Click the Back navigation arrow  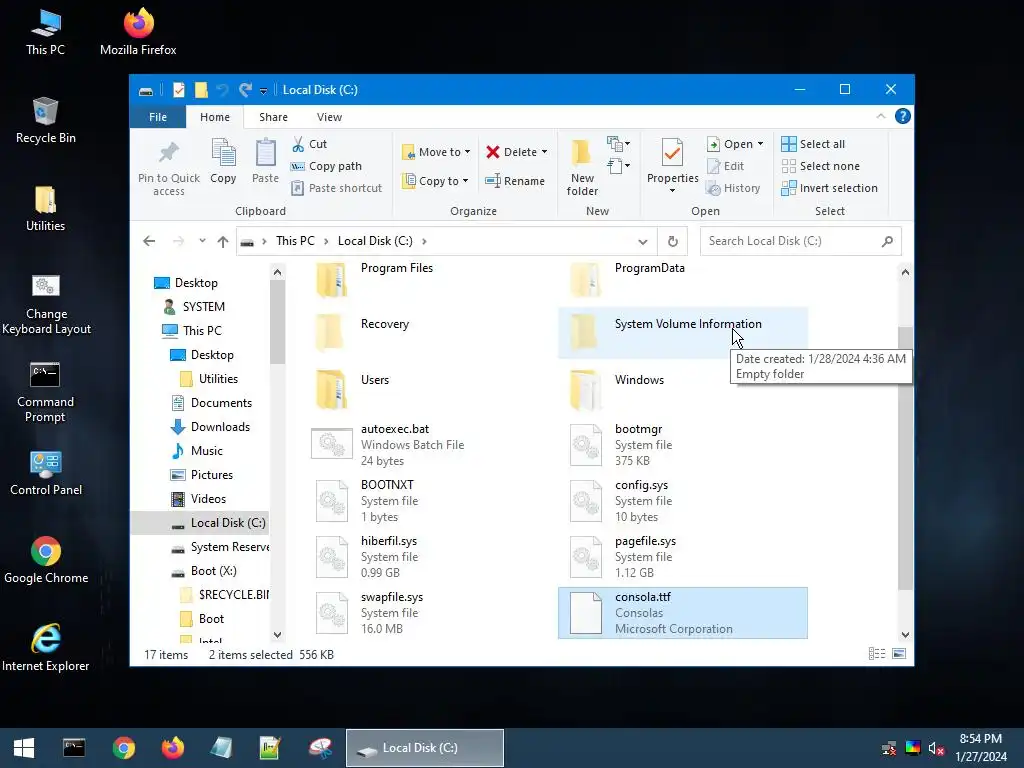(149, 241)
